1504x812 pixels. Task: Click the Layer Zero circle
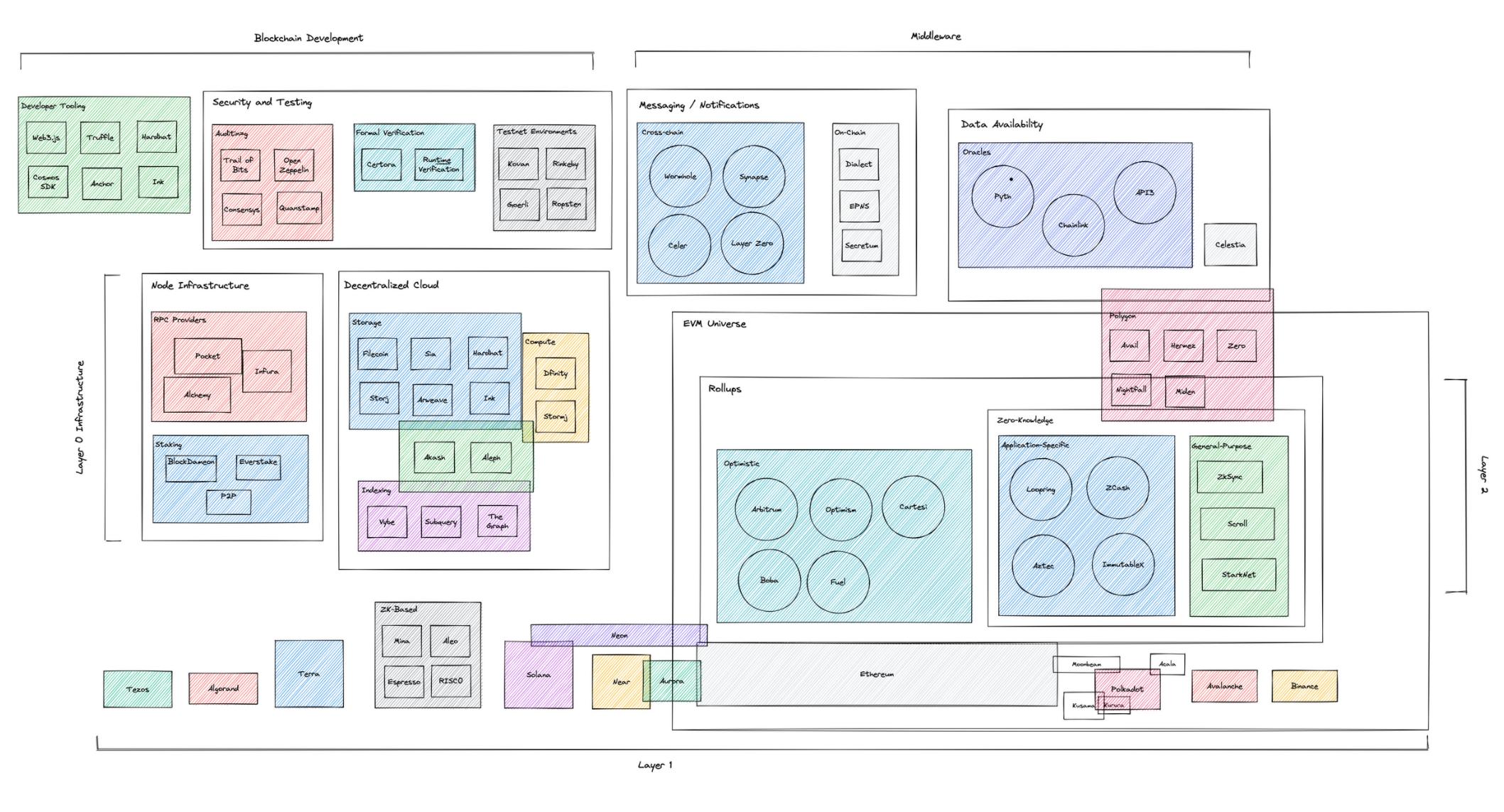(x=752, y=244)
